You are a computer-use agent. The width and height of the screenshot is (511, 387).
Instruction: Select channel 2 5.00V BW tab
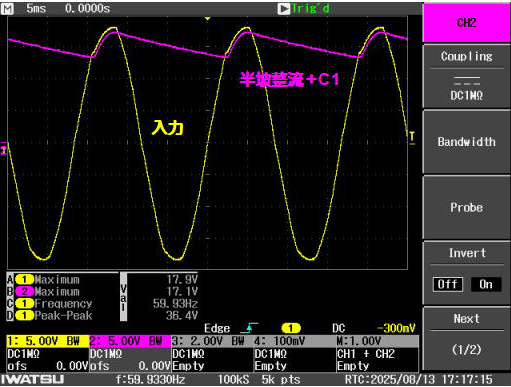pos(130,341)
